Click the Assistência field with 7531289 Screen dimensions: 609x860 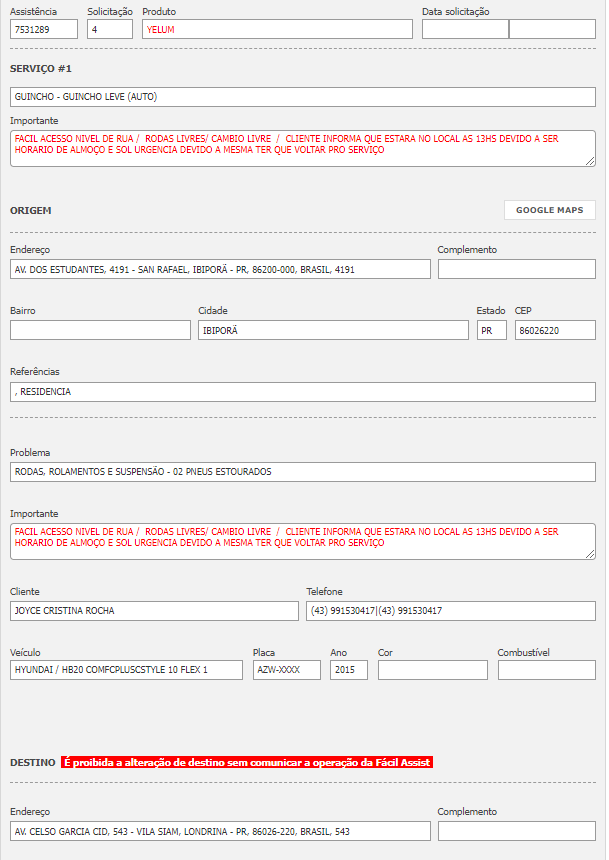point(44,30)
